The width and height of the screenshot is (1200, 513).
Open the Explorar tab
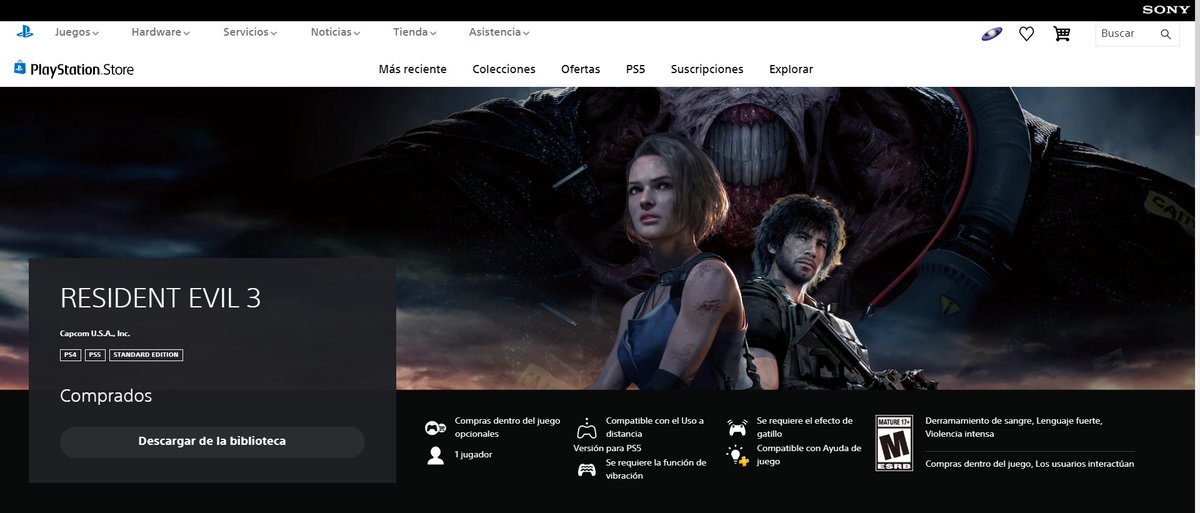(x=791, y=69)
